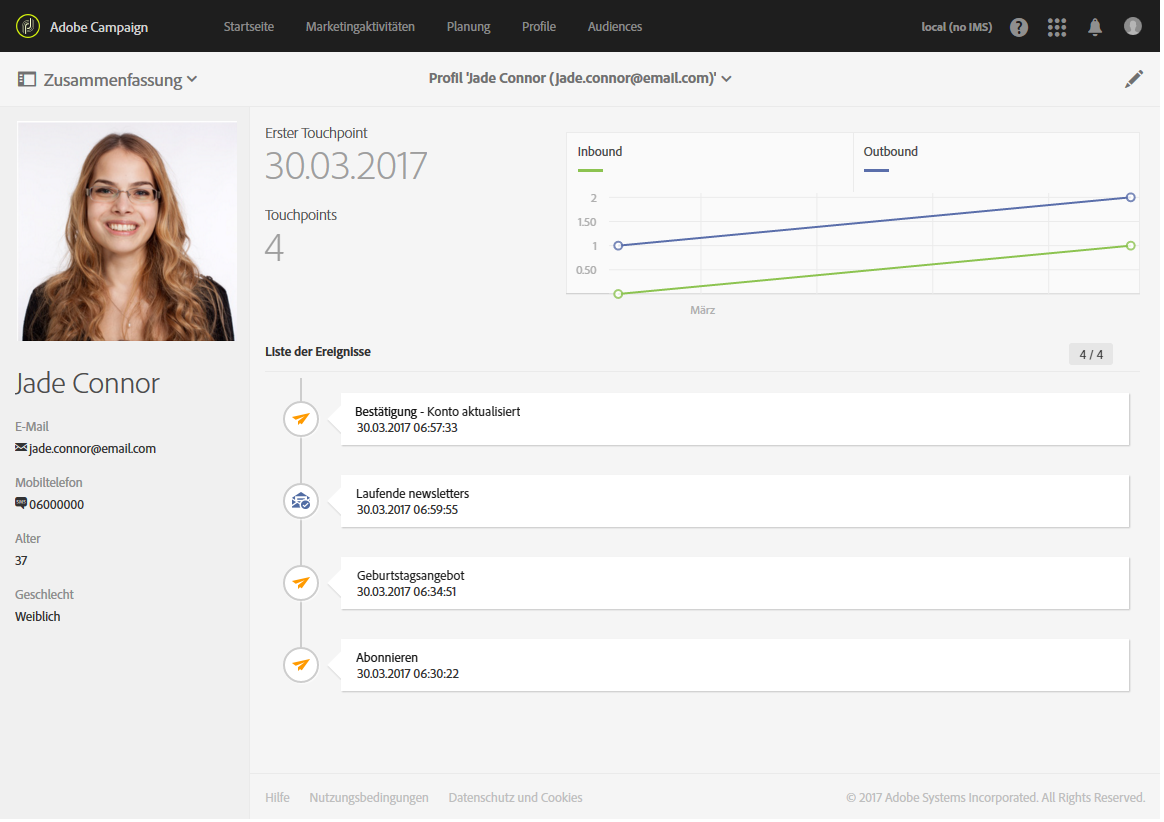
Task: Click the Outbound end data point at 2
Action: point(1130,198)
